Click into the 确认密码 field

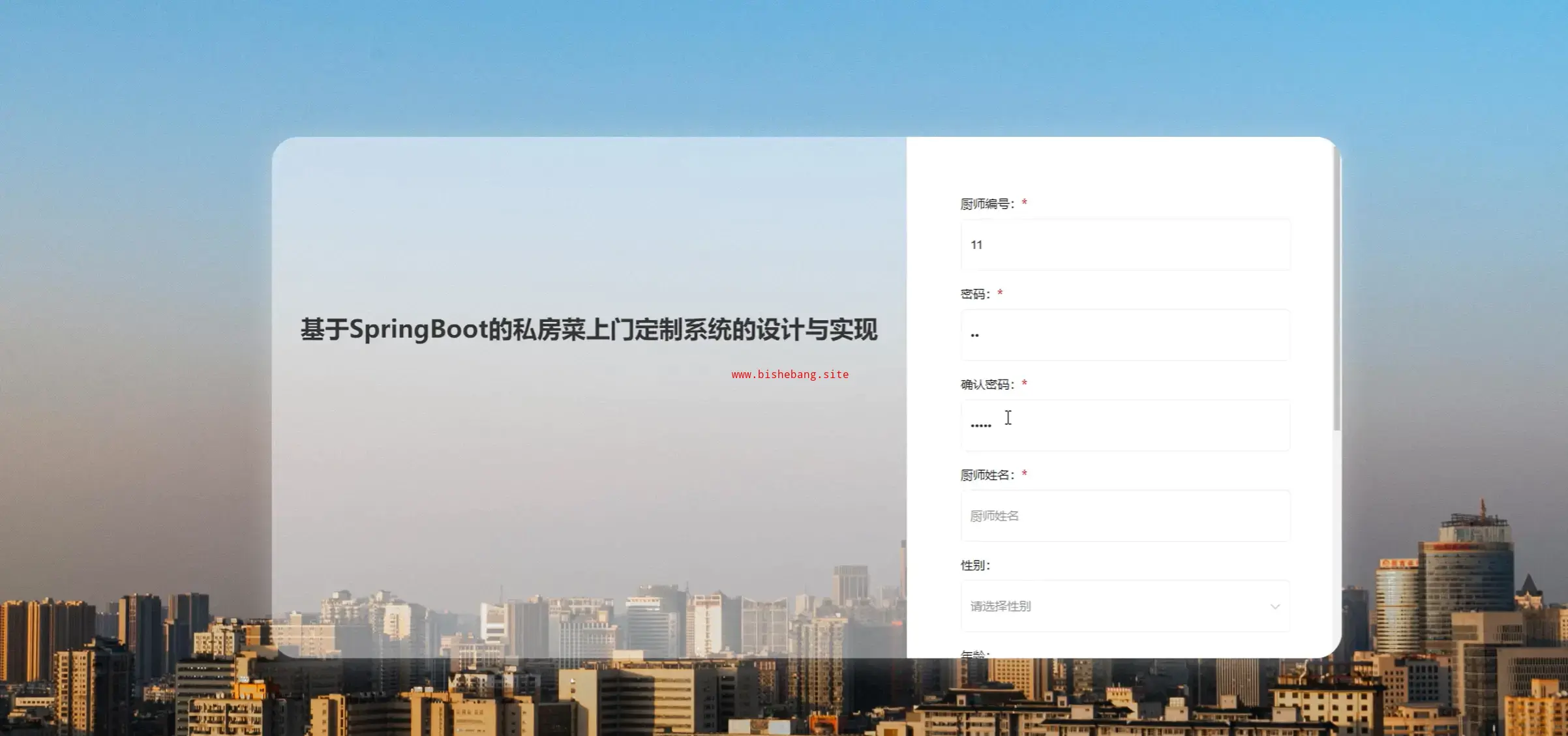pos(1125,426)
